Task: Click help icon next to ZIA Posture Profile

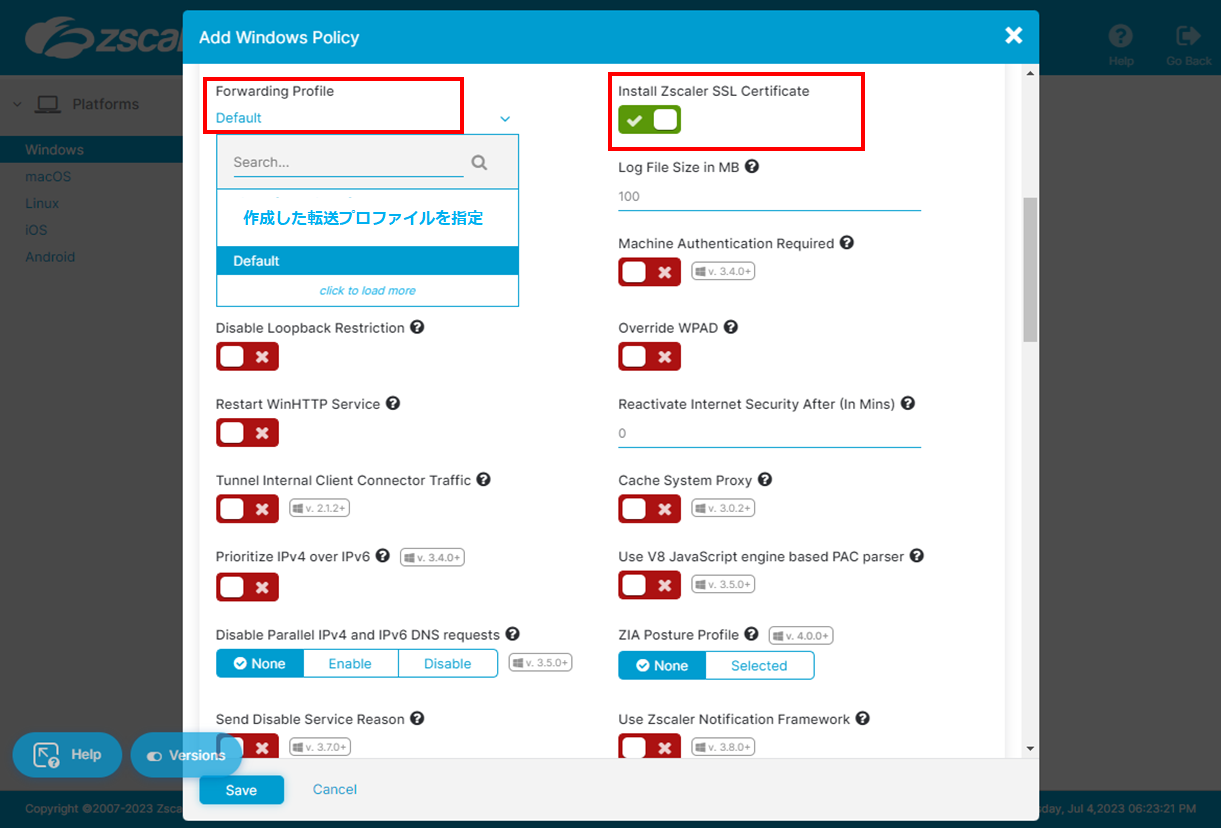Action: tap(752, 634)
